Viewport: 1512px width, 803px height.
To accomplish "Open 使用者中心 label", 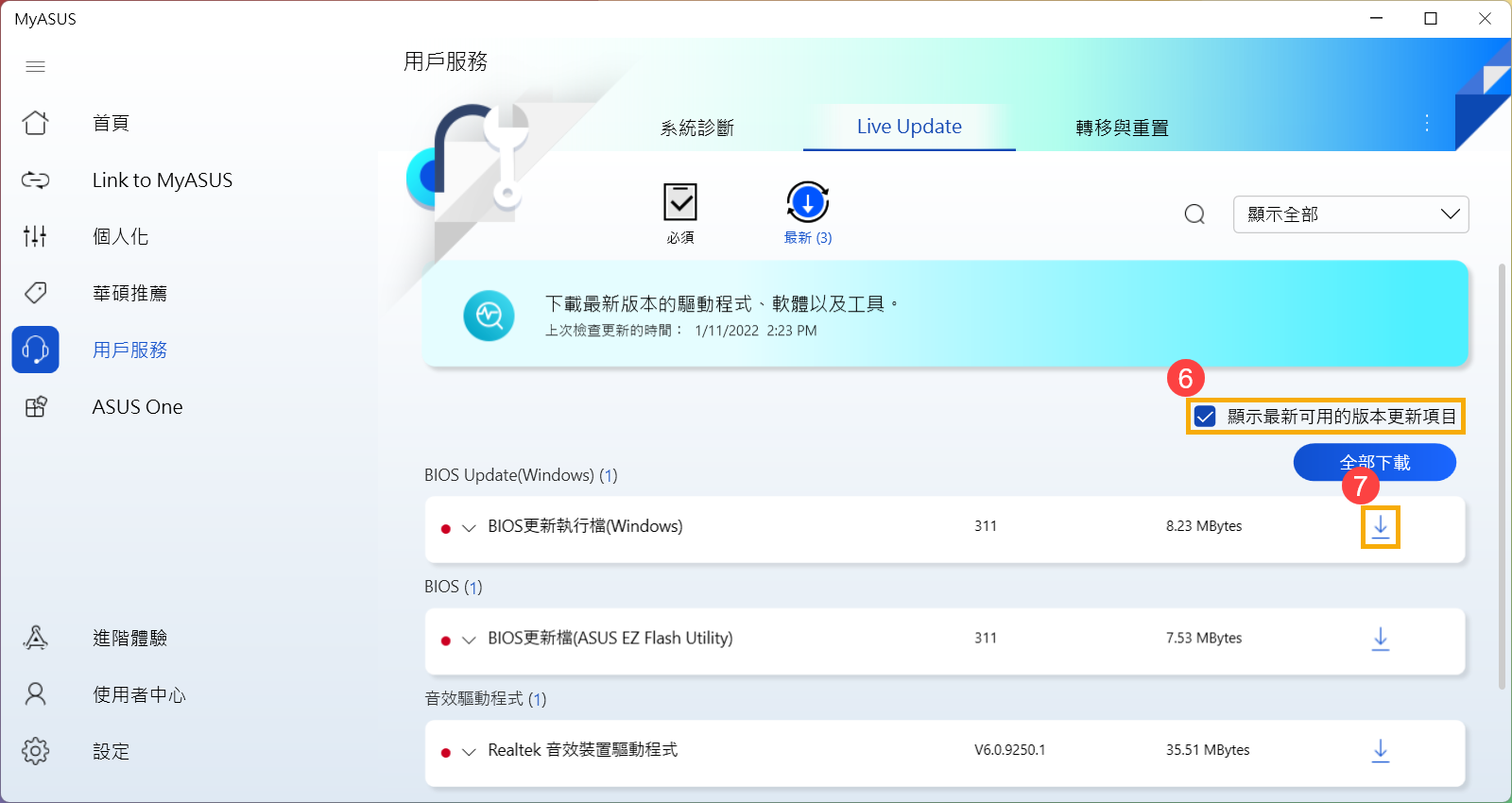I will coord(139,694).
